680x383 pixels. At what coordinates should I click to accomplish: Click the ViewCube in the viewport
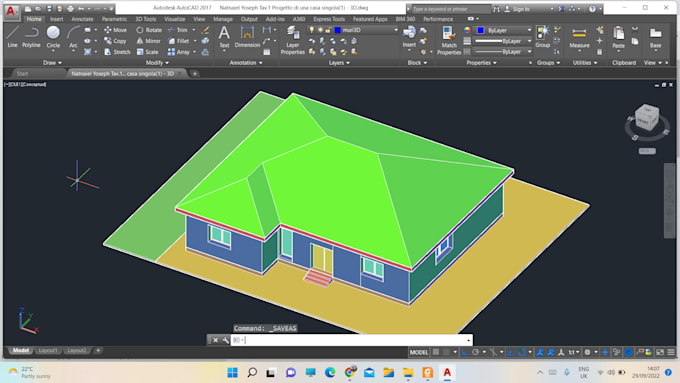[x=647, y=118]
